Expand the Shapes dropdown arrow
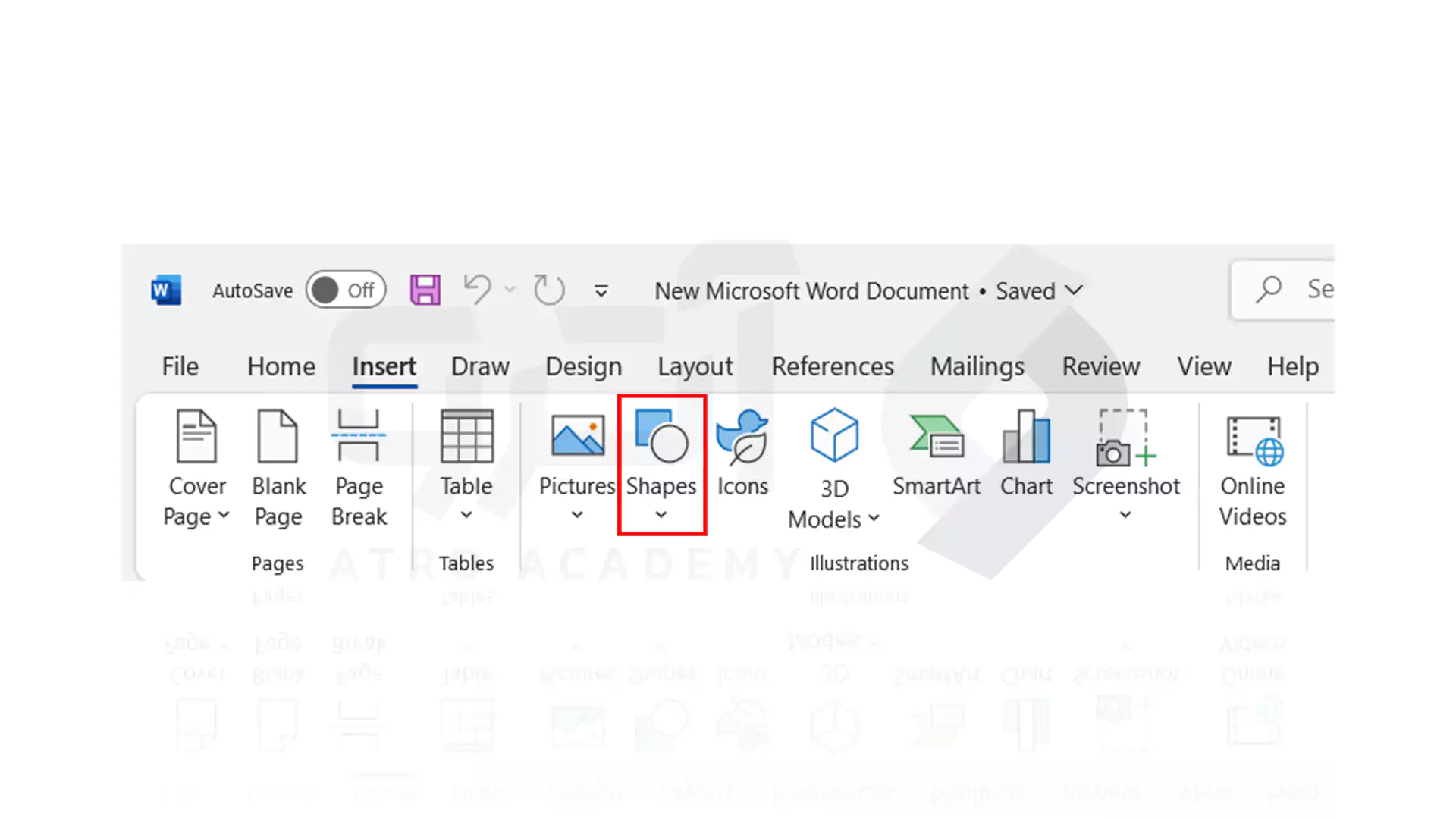This screenshot has width=1456, height=819. click(661, 515)
